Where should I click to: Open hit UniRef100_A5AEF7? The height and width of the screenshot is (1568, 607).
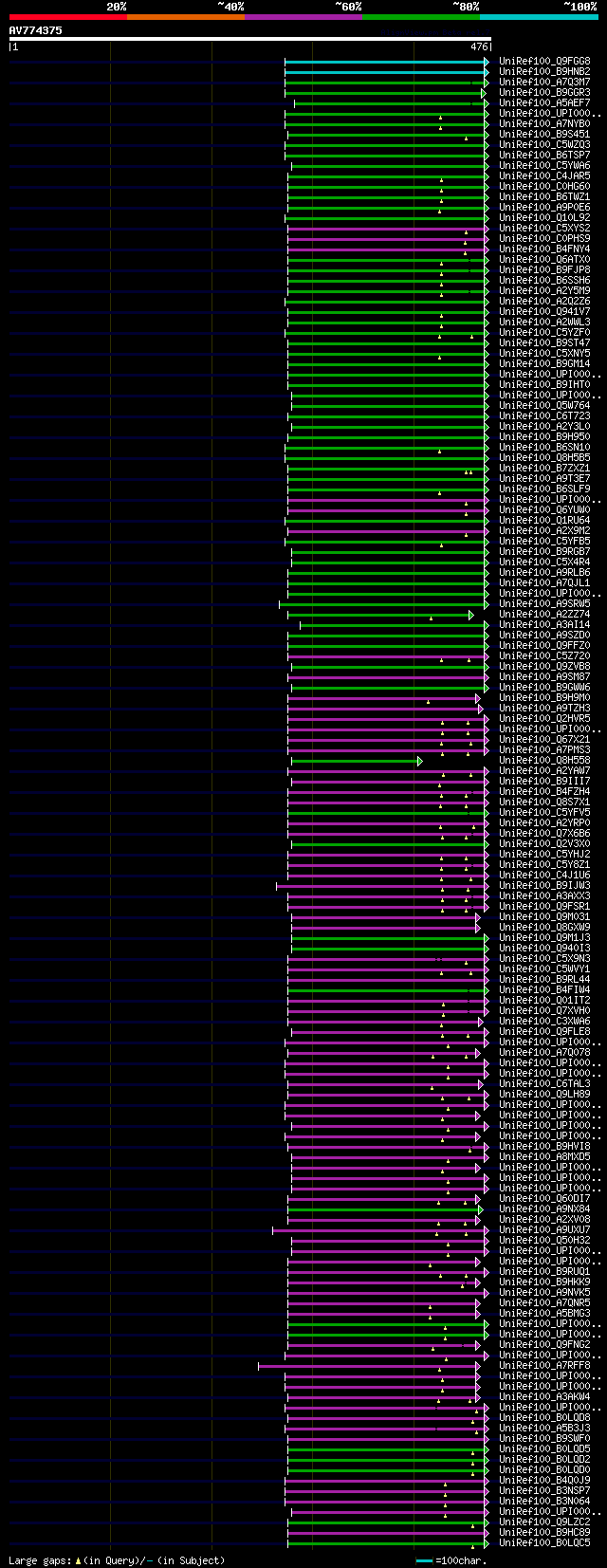point(544,102)
